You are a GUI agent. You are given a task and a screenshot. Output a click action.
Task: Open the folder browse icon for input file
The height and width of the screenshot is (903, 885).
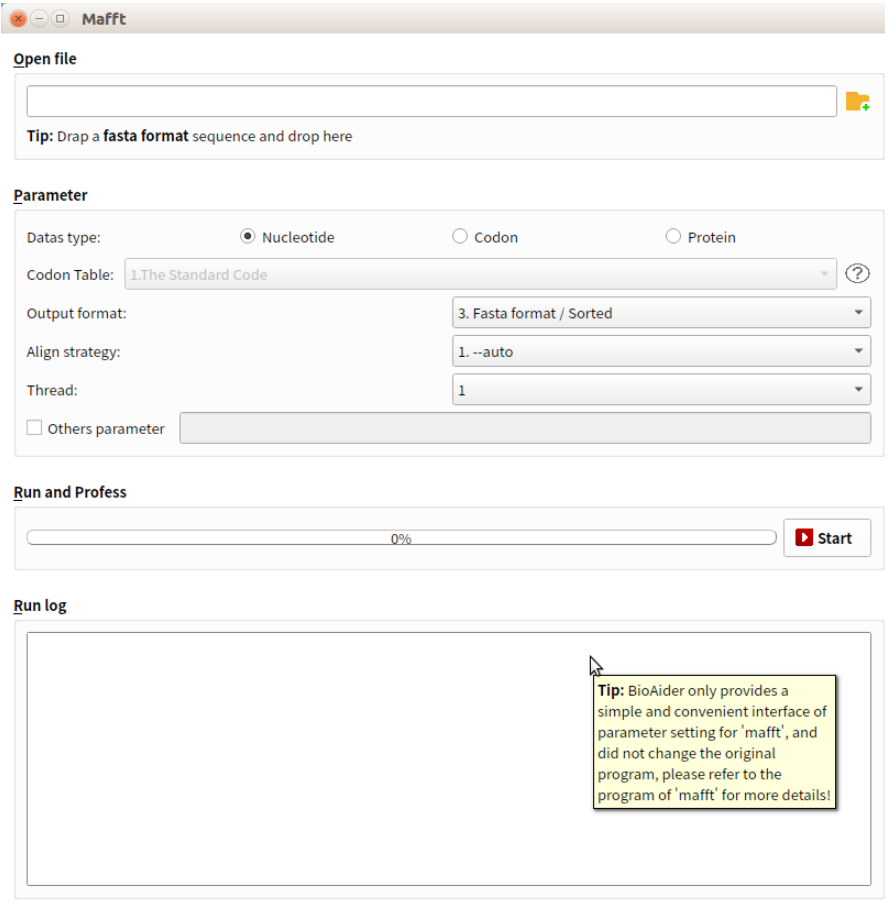(x=857, y=101)
